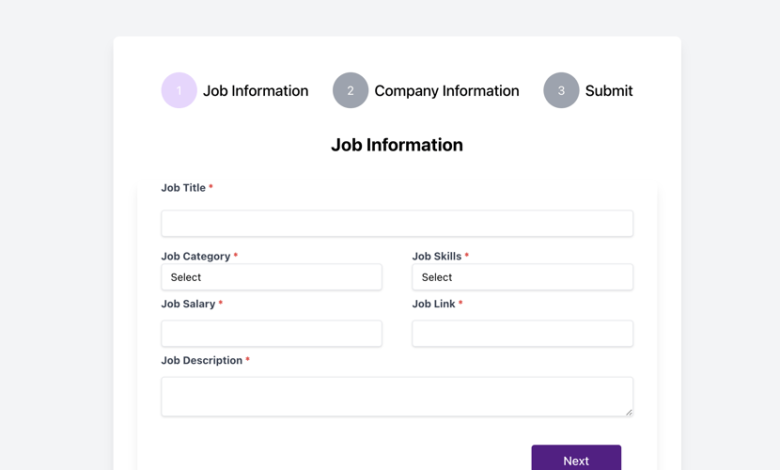Go to Company Information step label
Screen dimensions: 780x470
tap(447, 91)
